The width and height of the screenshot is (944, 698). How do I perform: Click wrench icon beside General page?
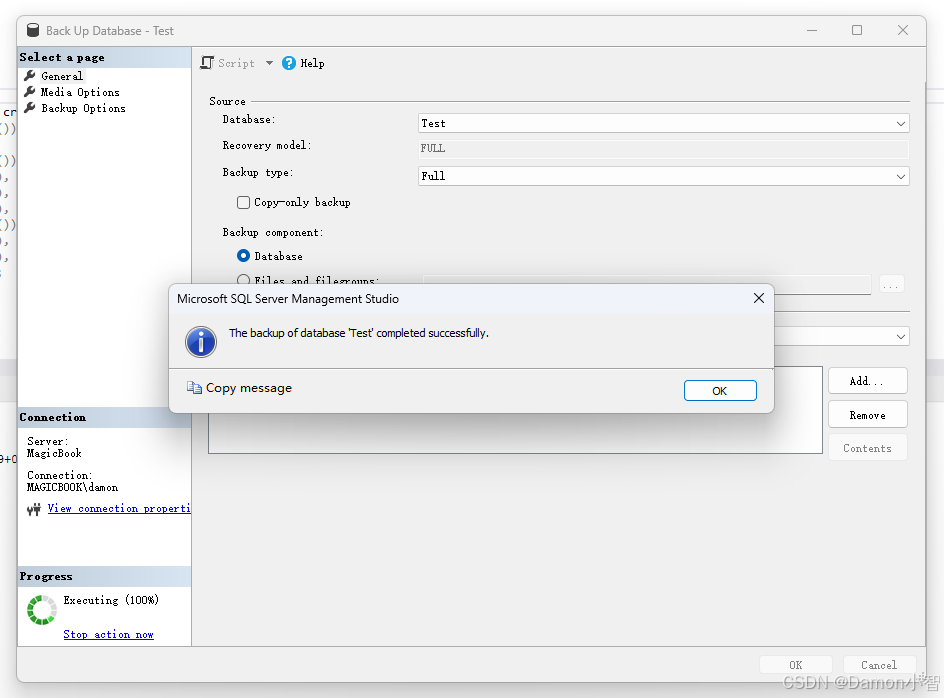click(30, 76)
